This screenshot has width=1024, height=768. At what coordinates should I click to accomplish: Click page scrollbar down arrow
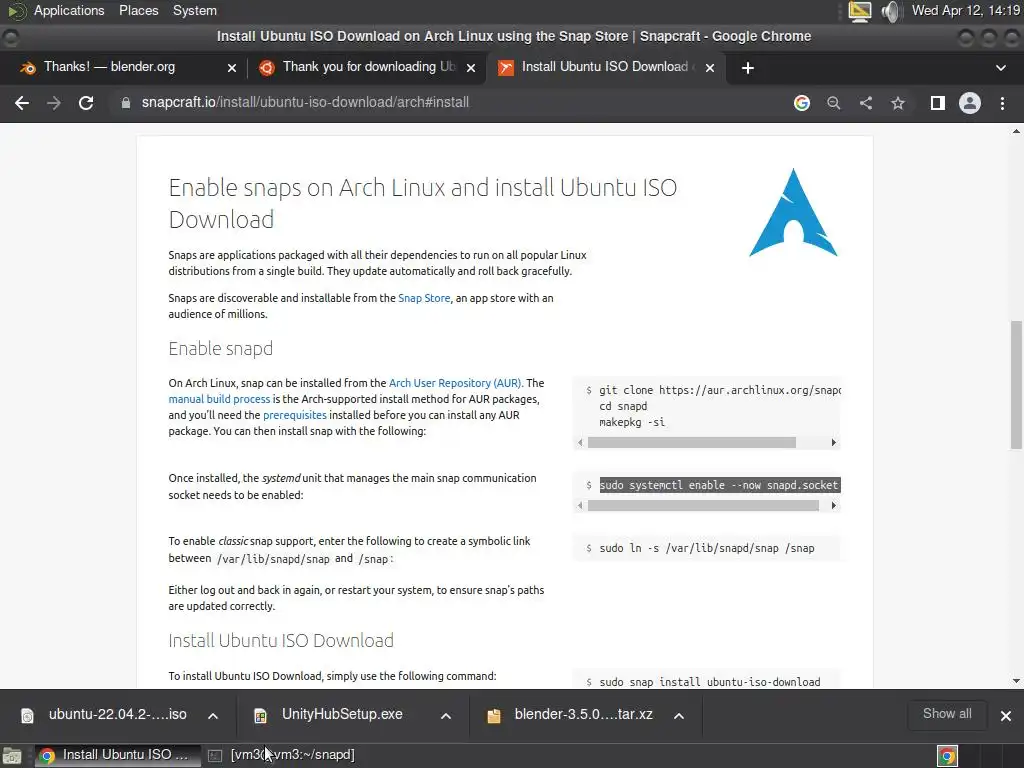coord(1016,681)
